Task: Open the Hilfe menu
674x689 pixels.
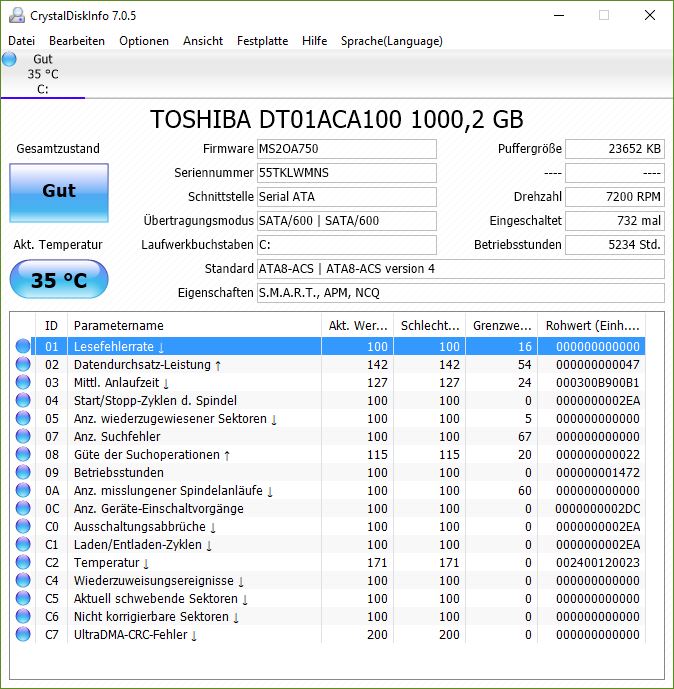Action: point(315,41)
